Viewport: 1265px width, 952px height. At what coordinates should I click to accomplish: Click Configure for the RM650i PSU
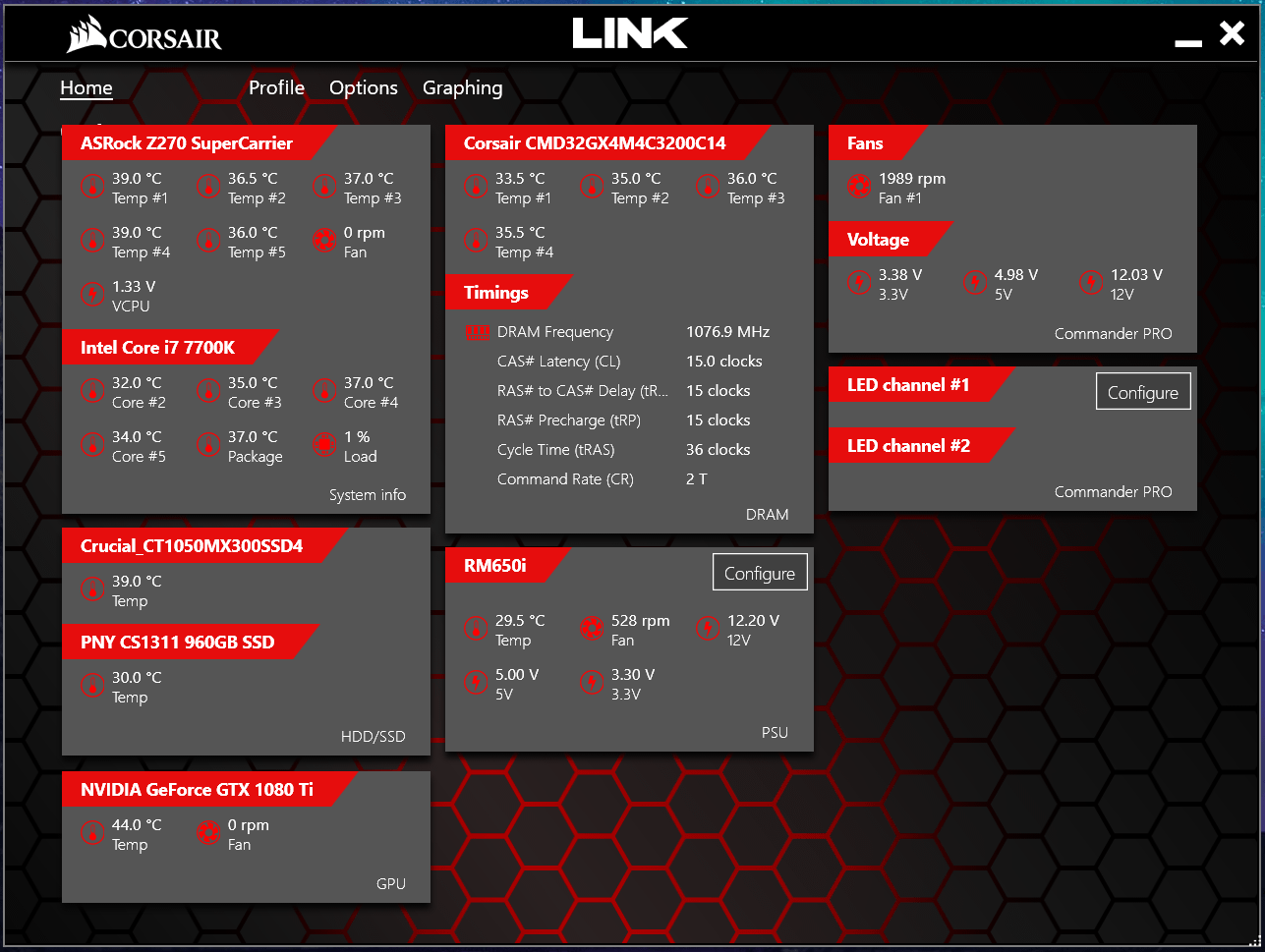pos(760,573)
